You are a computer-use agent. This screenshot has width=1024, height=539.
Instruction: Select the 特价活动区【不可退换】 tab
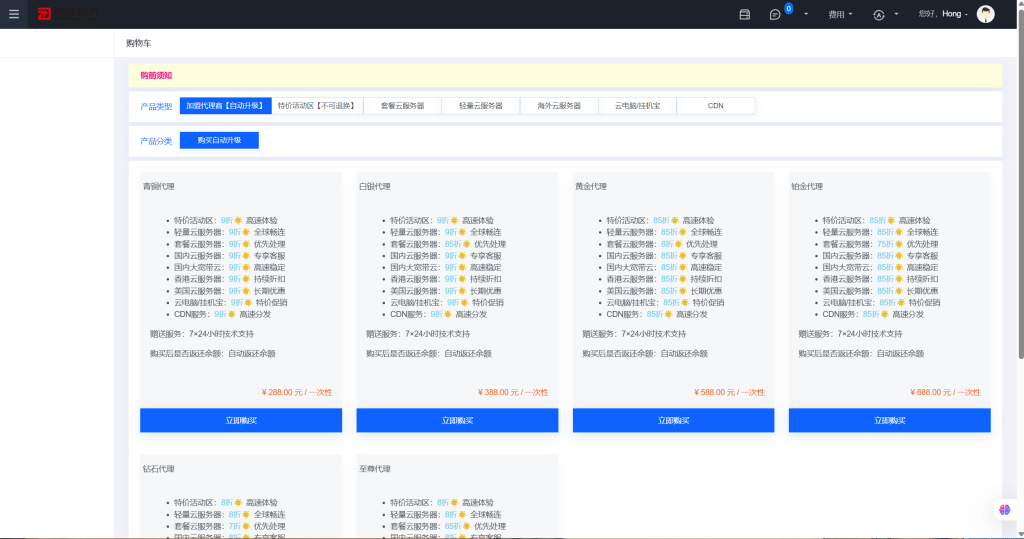317,106
